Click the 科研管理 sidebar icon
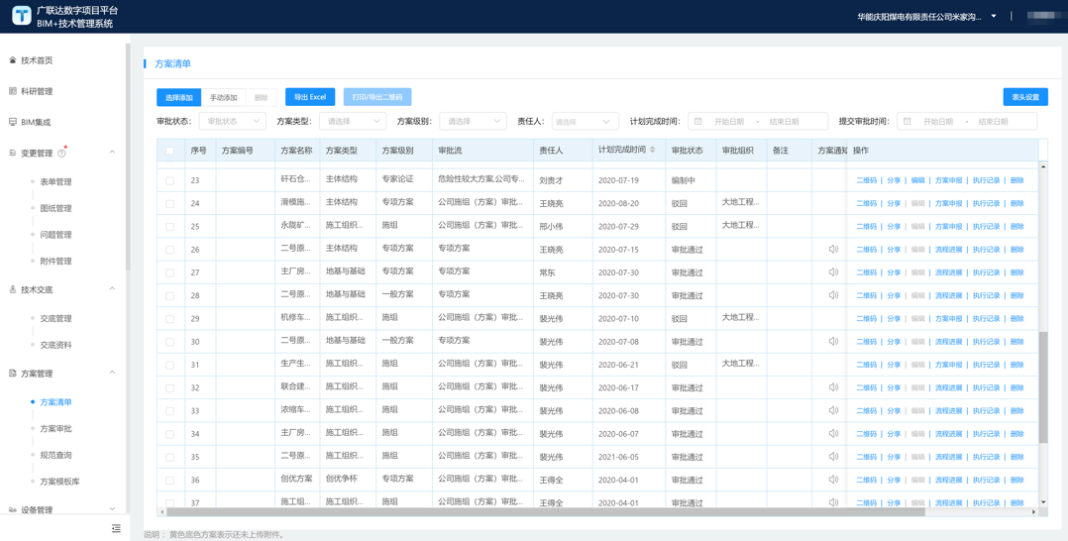 click(x=12, y=91)
